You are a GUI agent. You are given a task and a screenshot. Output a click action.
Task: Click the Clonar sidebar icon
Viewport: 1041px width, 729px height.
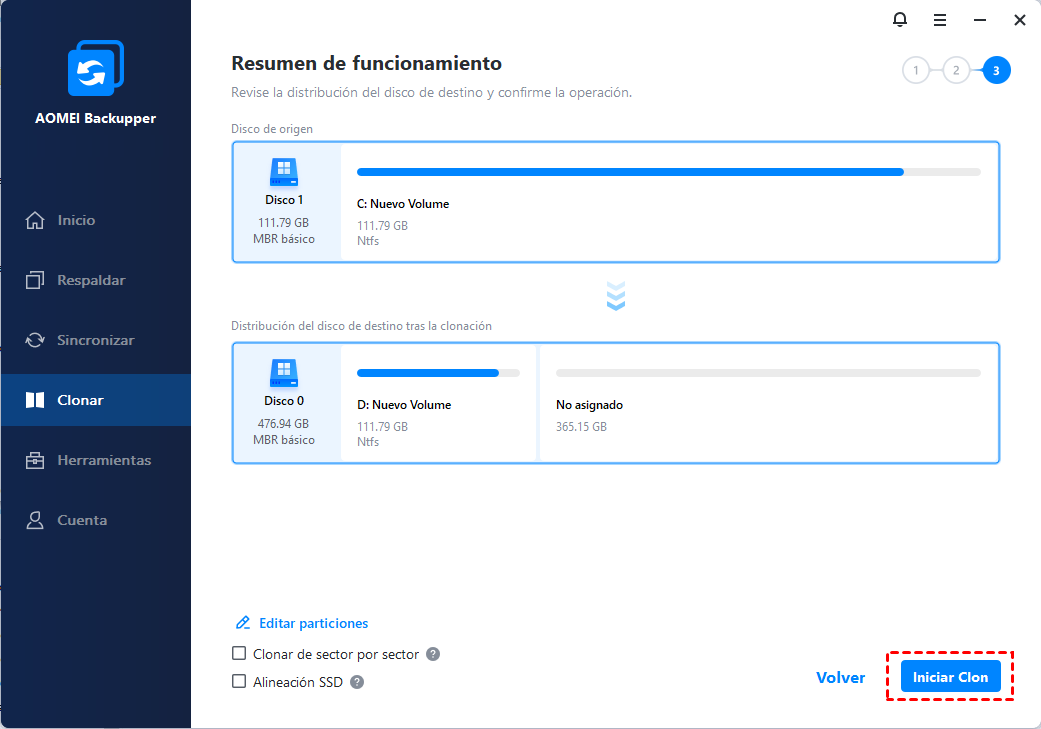click(35, 400)
